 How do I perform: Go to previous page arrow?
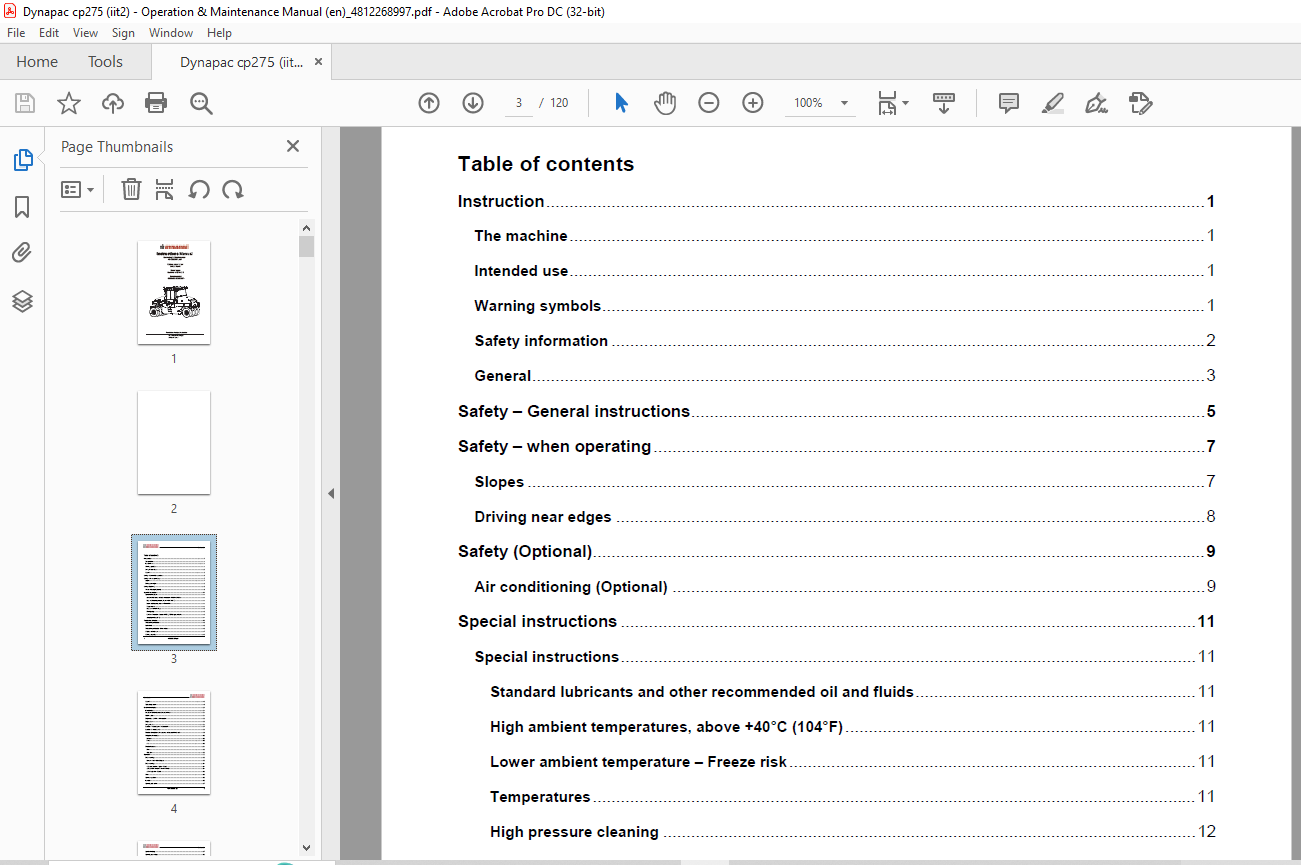click(429, 103)
